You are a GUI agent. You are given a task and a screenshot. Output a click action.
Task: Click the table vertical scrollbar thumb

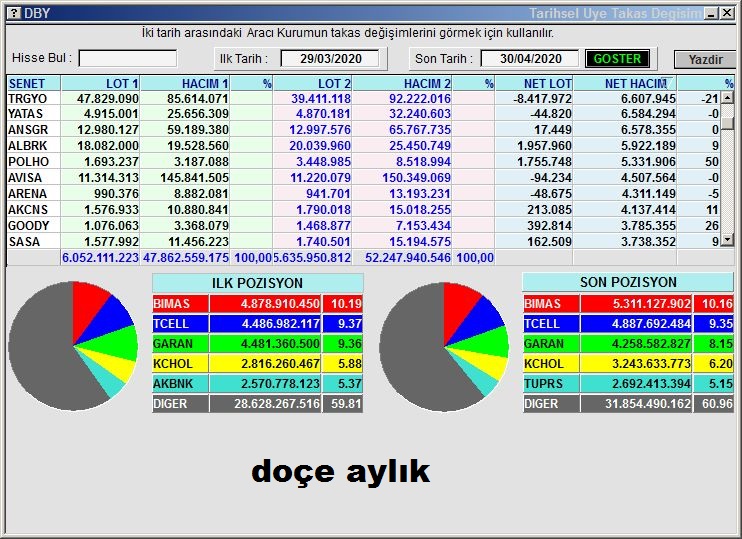(x=727, y=121)
